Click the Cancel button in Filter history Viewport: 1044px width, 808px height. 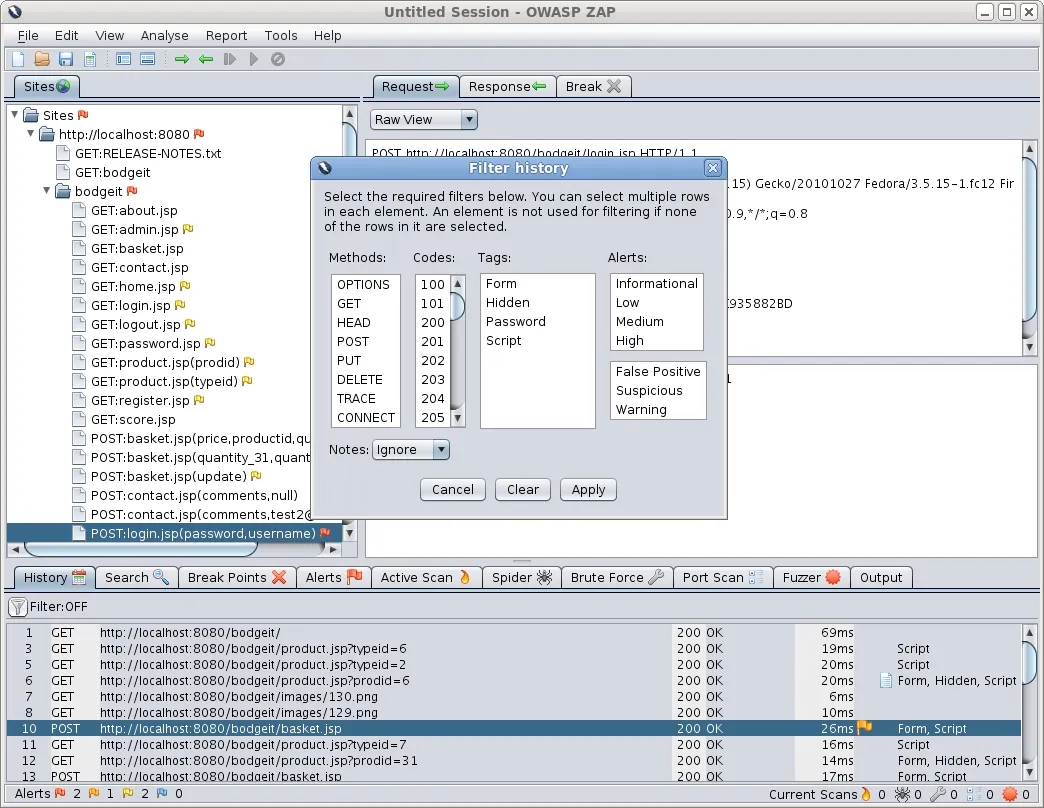point(453,489)
